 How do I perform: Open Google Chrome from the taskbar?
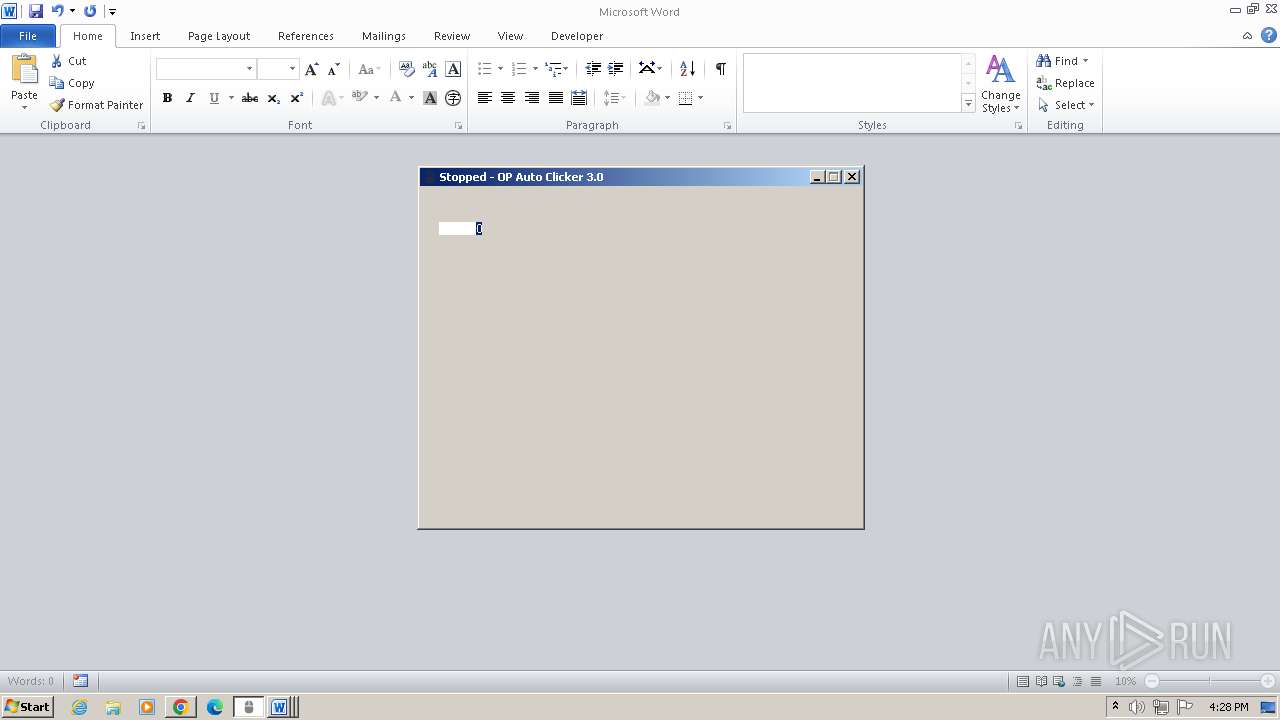point(181,707)
